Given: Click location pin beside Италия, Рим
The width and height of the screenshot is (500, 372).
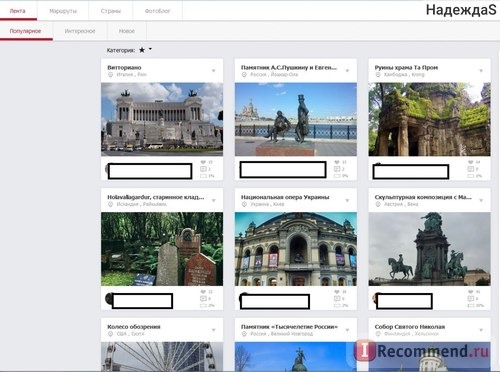Looking at the screenshot, I should pos(110,75).
